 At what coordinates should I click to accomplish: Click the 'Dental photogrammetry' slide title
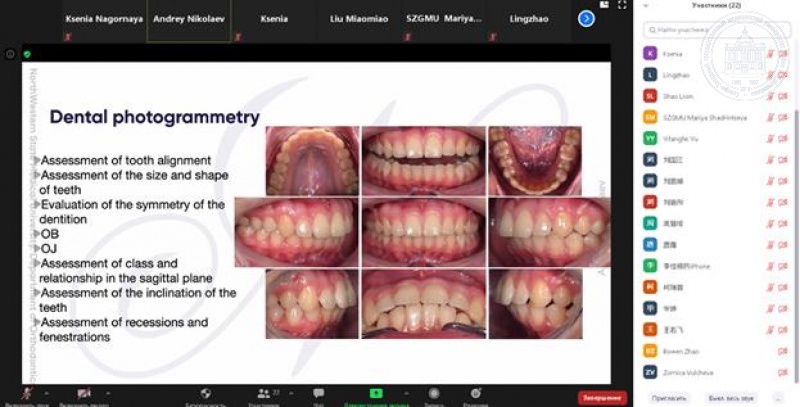pyautogui.click(x=155, y=117)
